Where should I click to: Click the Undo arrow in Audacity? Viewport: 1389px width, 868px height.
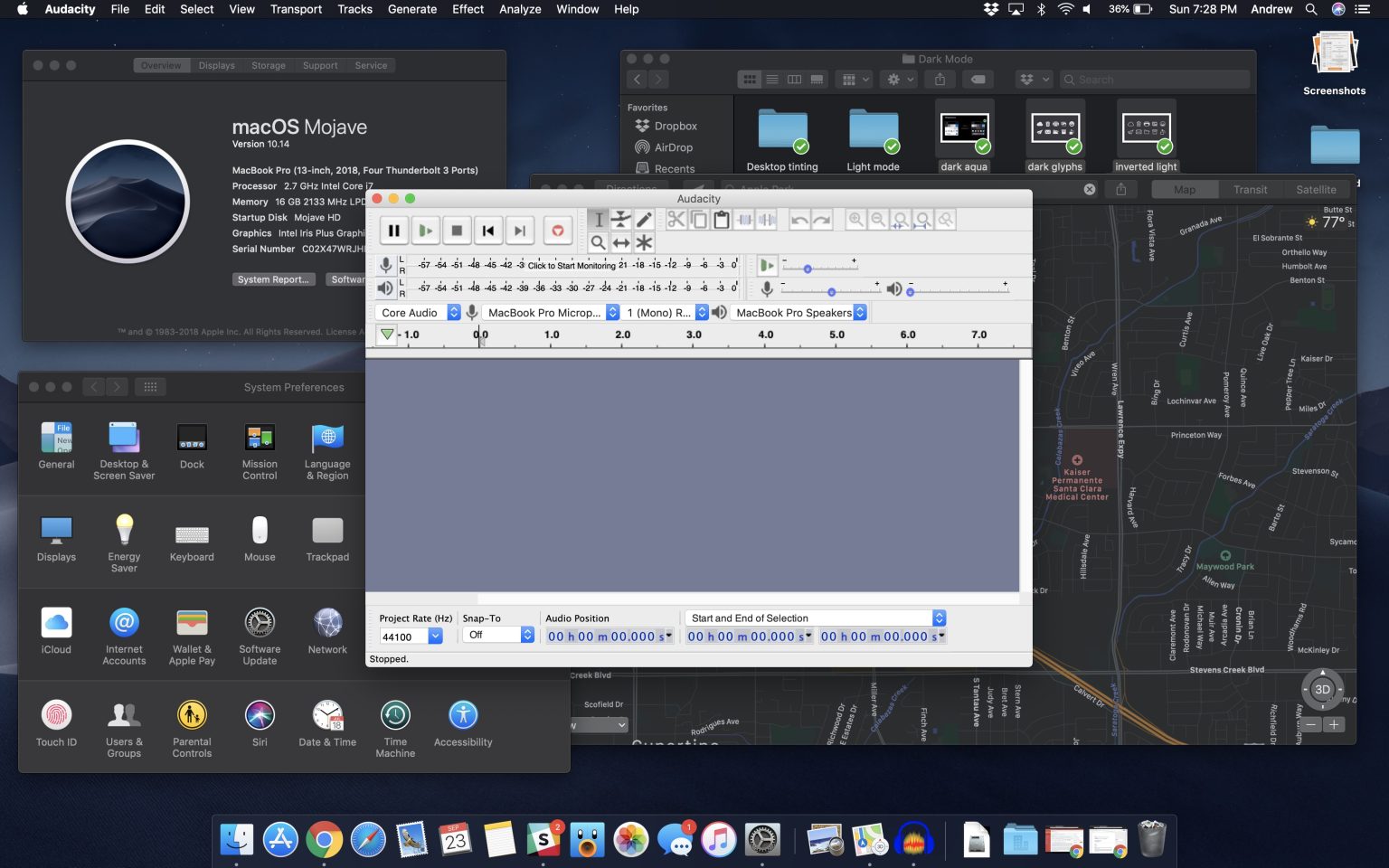(800, 220)
